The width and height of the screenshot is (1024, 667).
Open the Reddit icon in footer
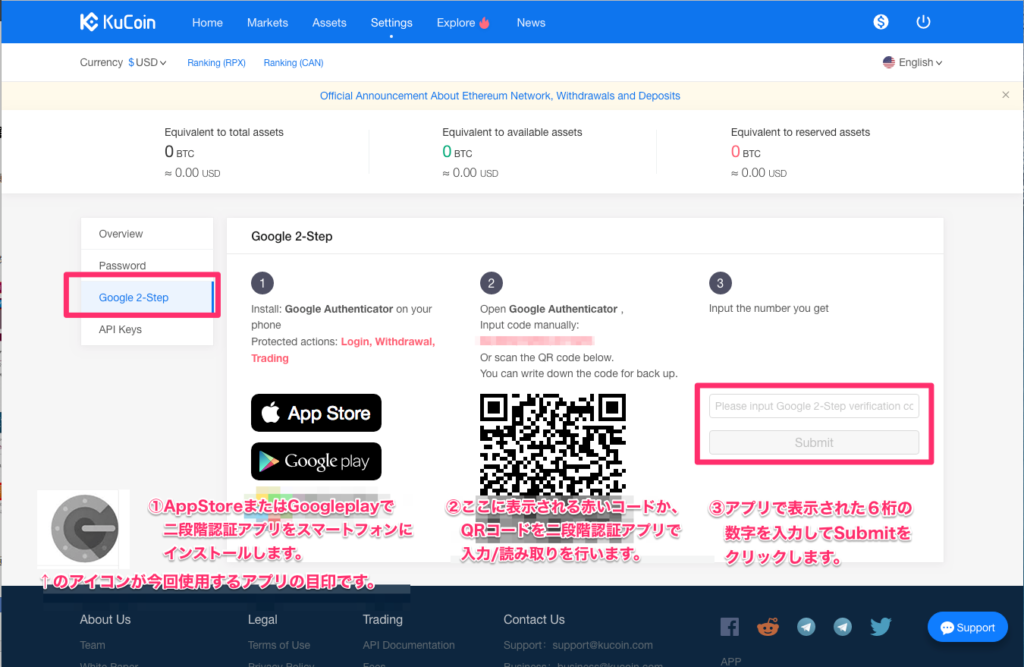(768, 627)
